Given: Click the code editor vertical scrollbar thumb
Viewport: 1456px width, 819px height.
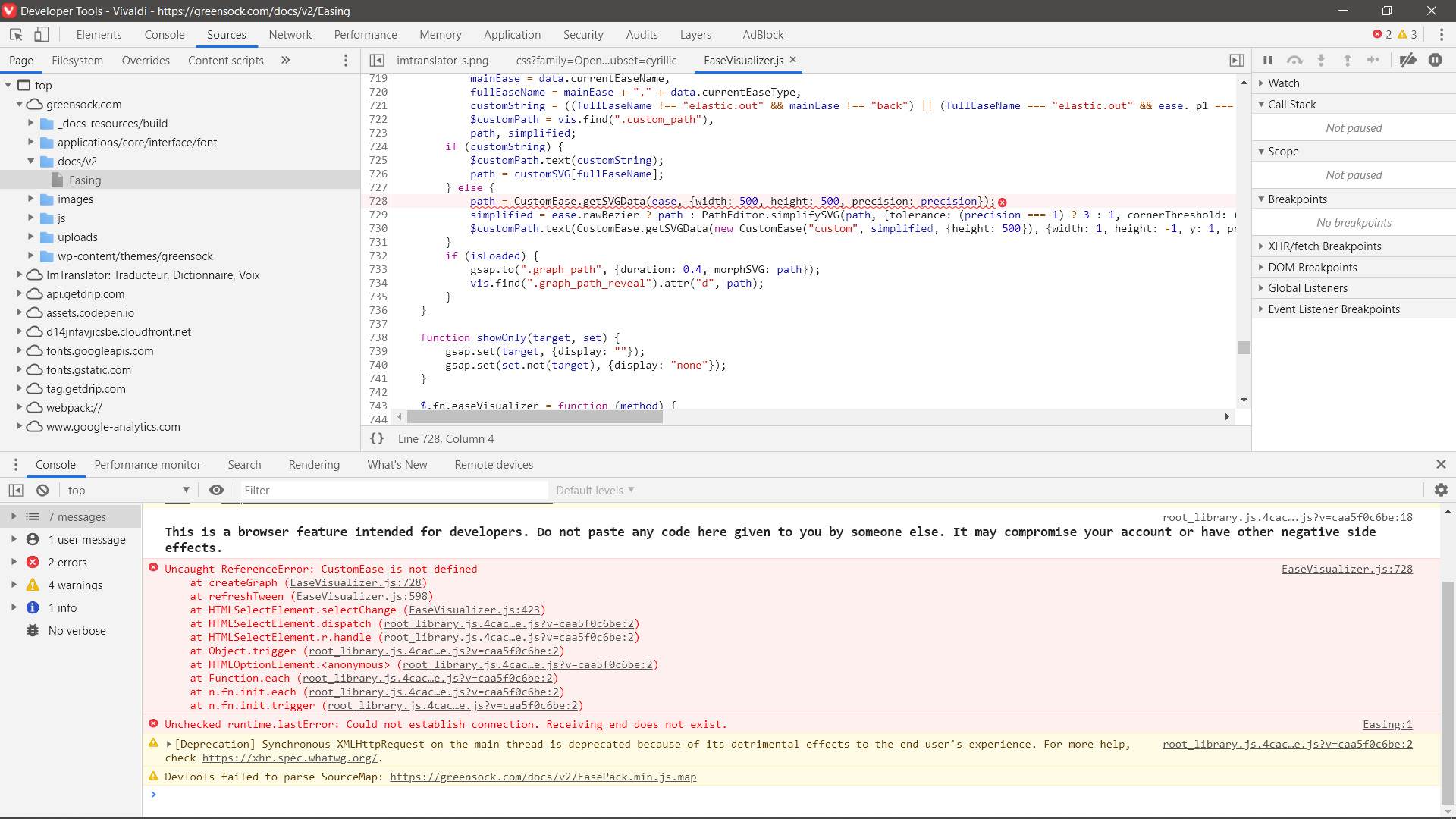Looking at the screenshot, I should 1244,347.
